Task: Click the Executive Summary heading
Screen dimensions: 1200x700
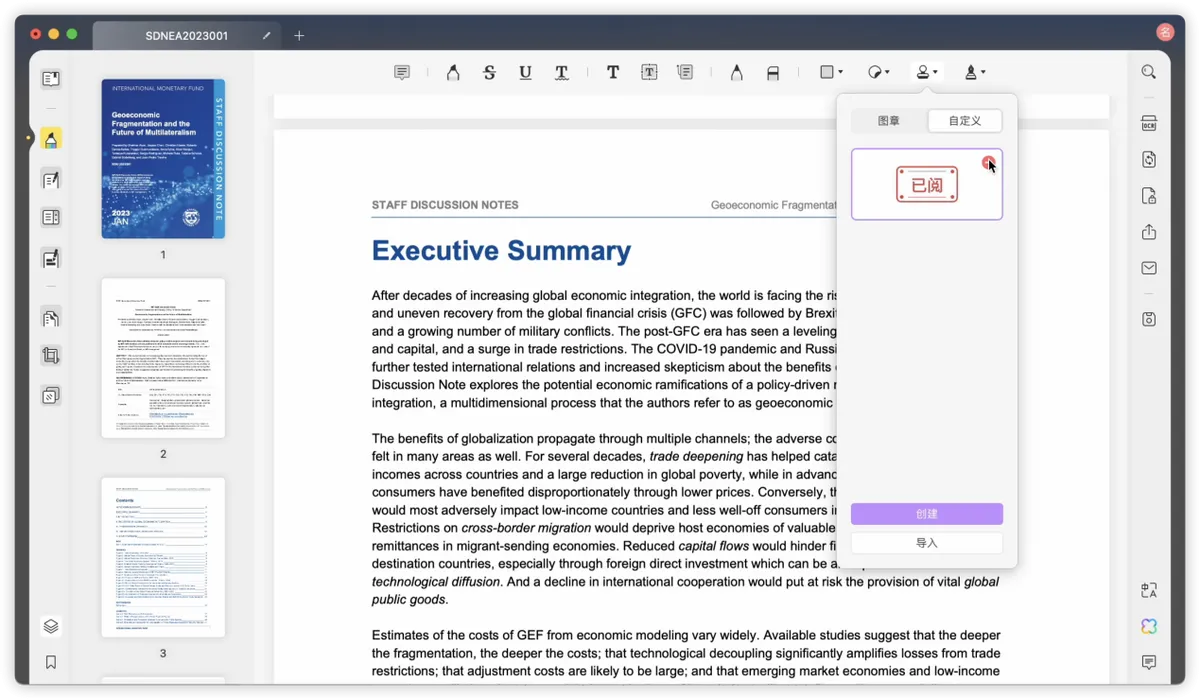Action: [501, 250]
